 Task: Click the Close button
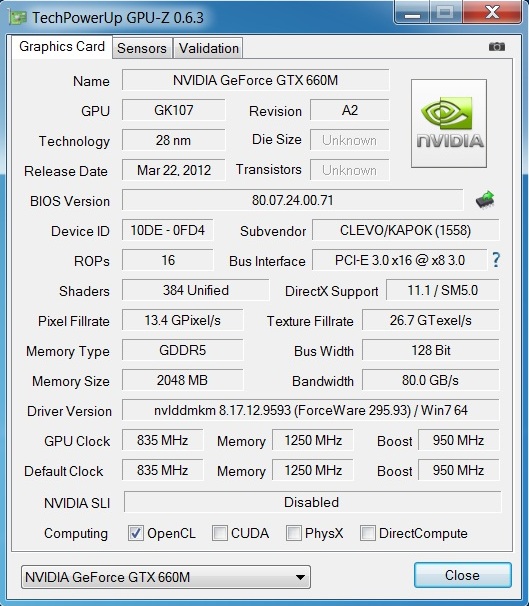tap(463, 575)
